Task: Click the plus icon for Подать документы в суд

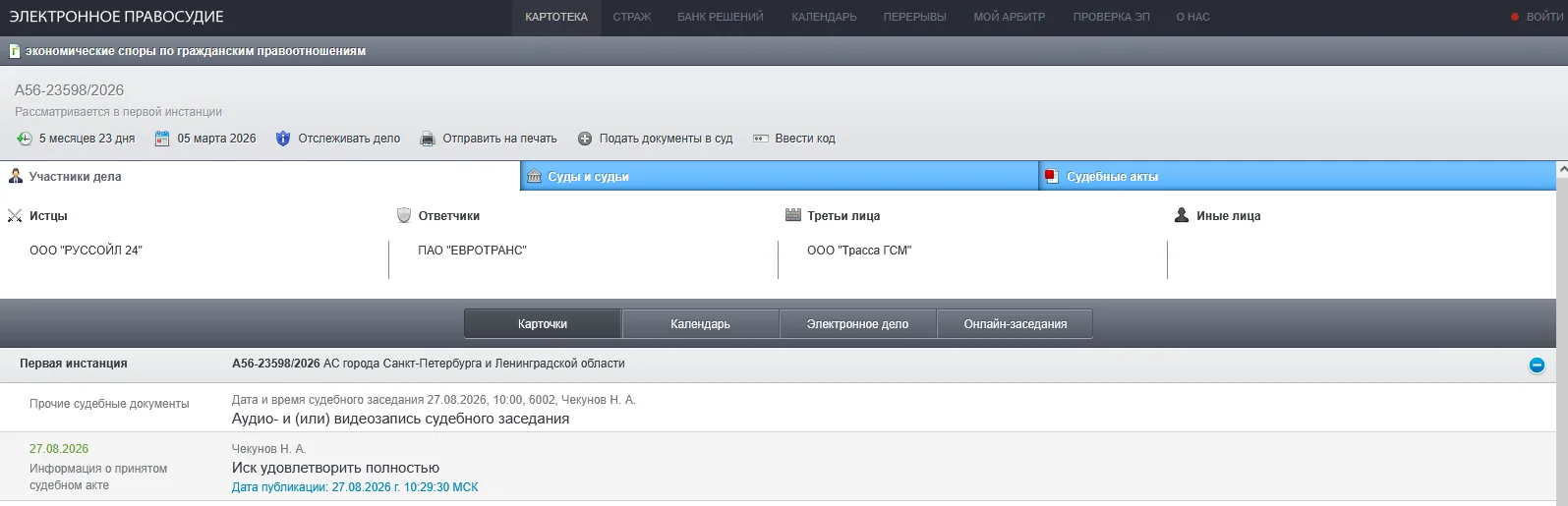Action: (x=585, y=139)
